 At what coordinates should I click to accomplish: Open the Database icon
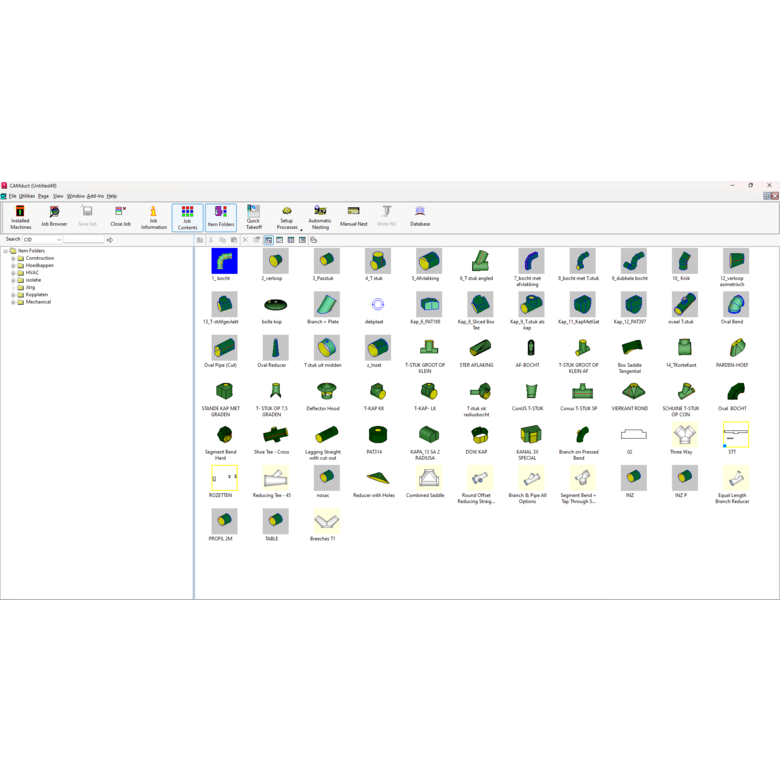[420, 217]
